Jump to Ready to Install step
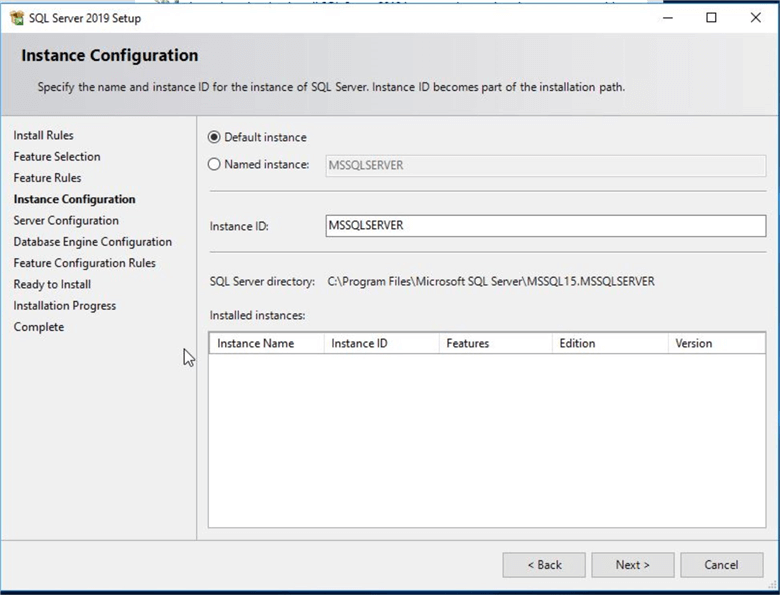The width and height of the screenshot is (780, 595). point(52,285)
